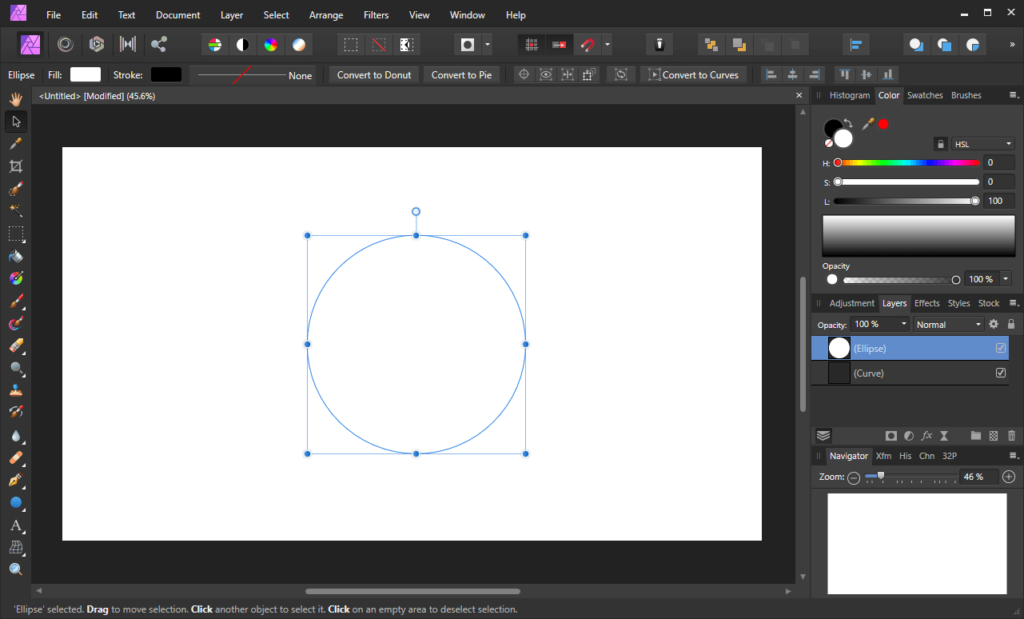Select the Paint Brush tool
Screen dimensions: 1024x619
[15, 302]
